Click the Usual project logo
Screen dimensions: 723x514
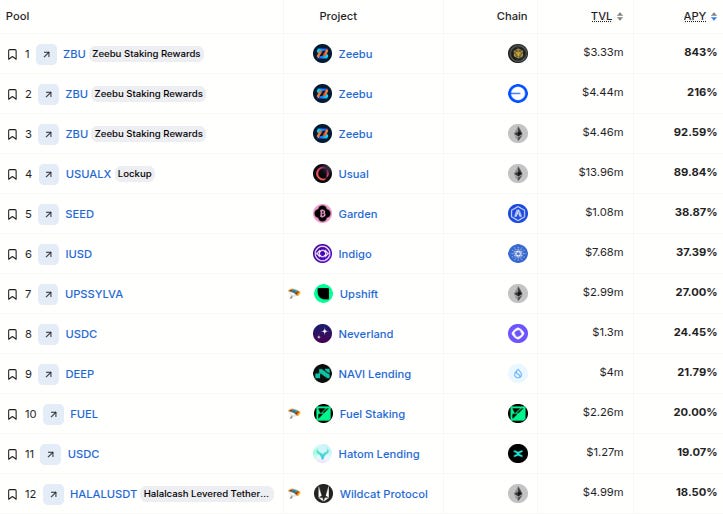(x=322, y=174)
